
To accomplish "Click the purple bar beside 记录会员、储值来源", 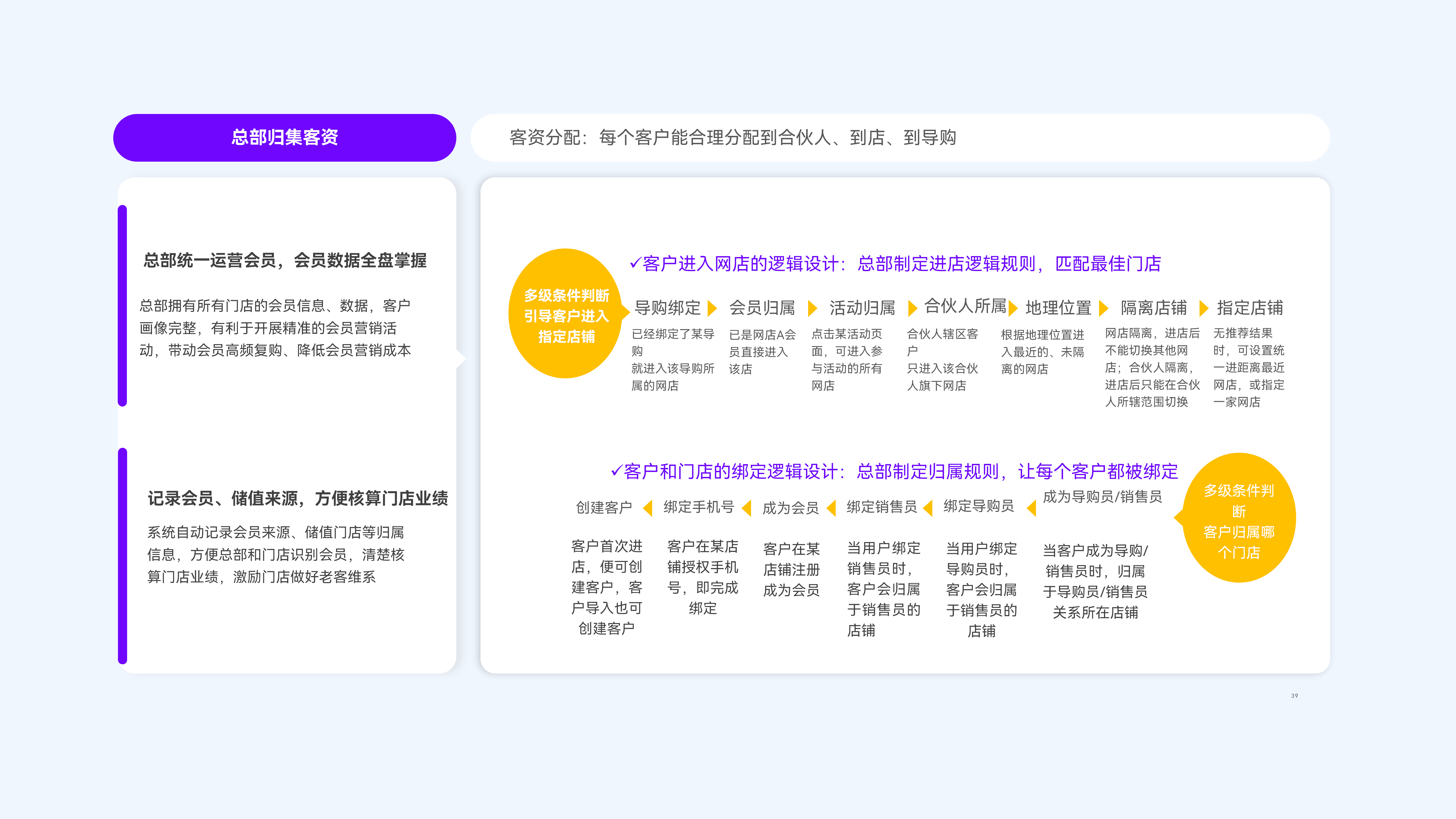I will (x=122, y=555).
